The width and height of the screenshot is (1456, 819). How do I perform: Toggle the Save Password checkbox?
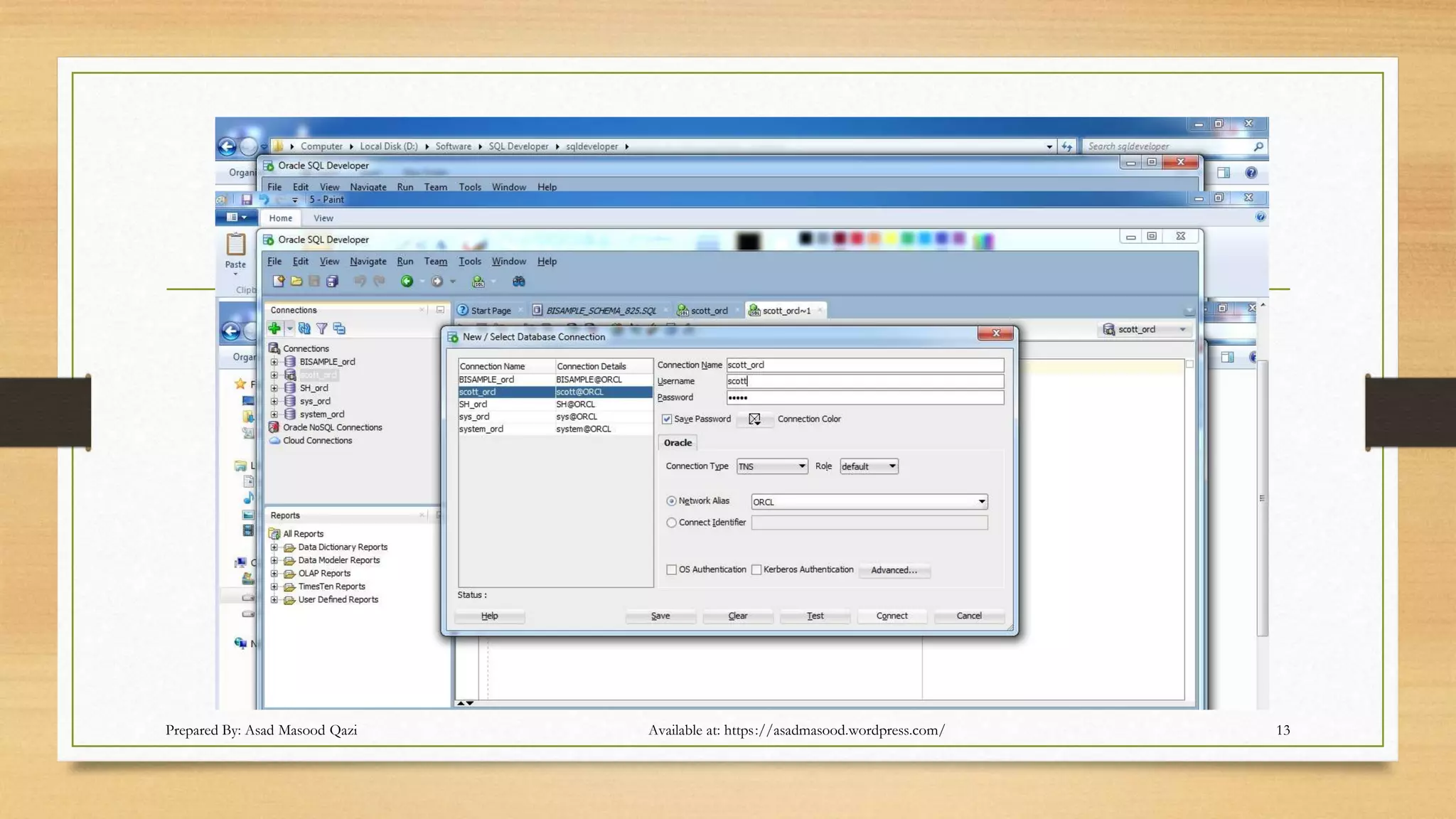667,419
